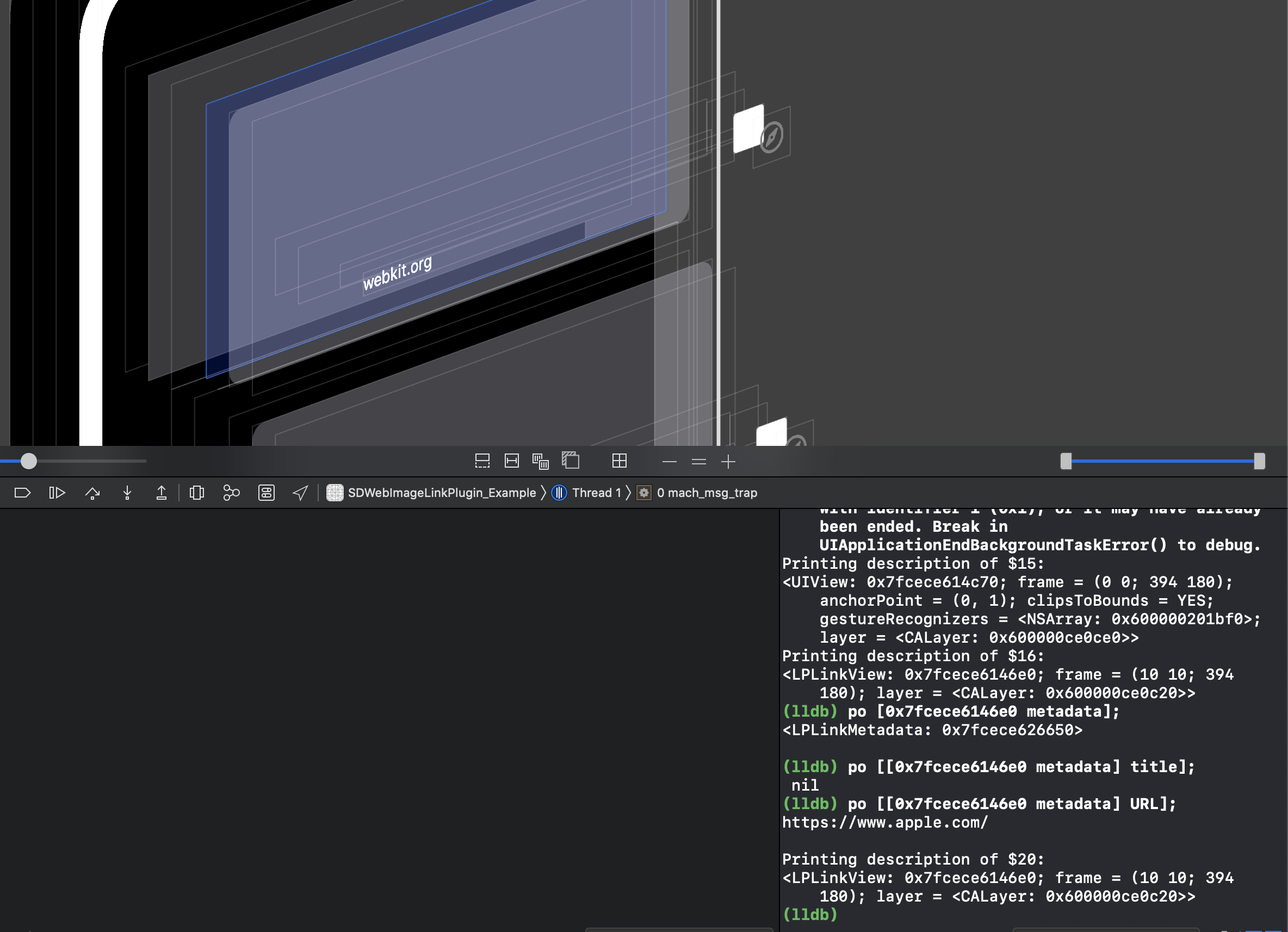Click the nil output line in console

coord(804,786)
